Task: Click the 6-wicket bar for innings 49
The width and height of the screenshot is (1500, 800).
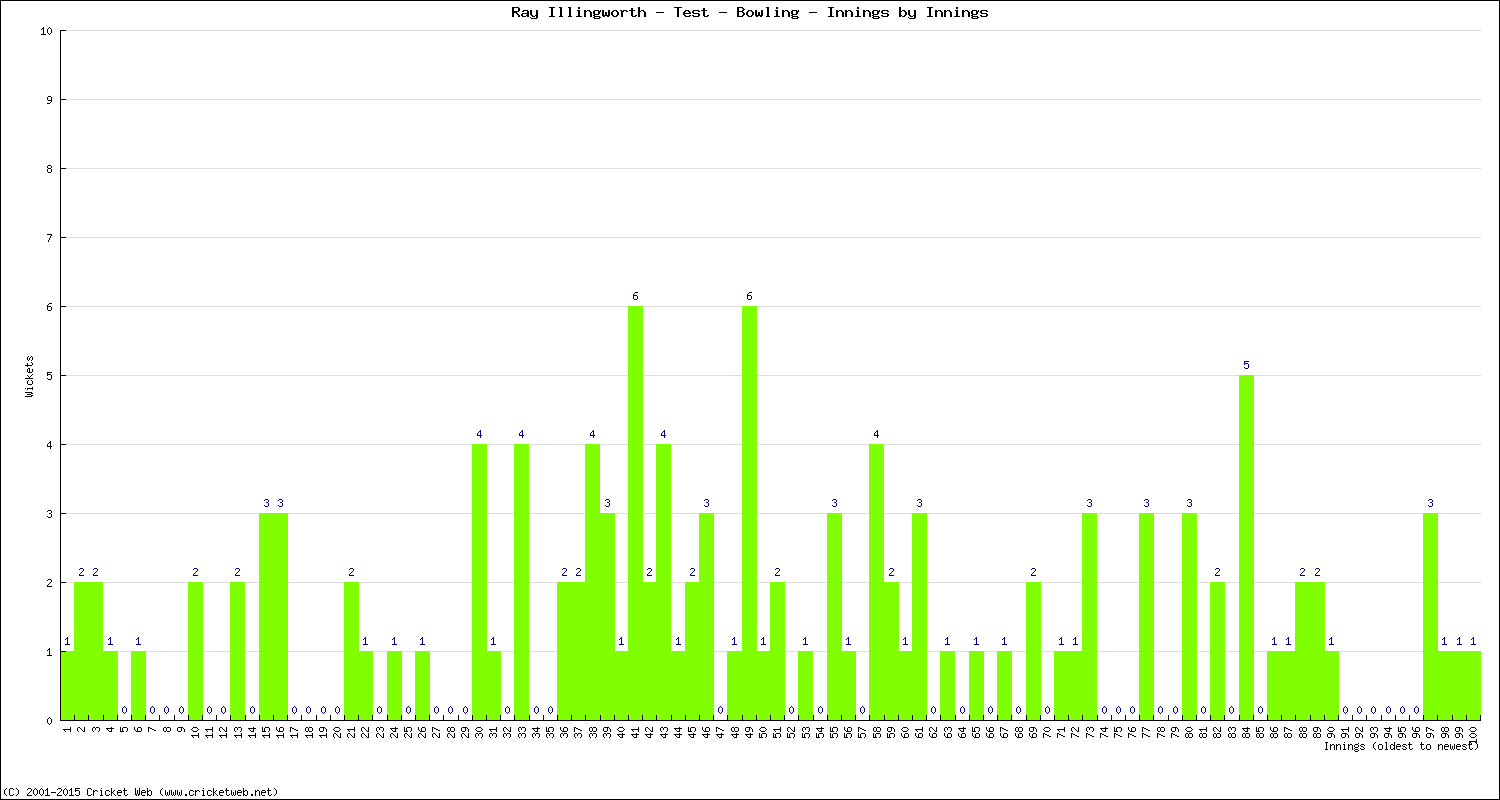Action: [749, 513]
